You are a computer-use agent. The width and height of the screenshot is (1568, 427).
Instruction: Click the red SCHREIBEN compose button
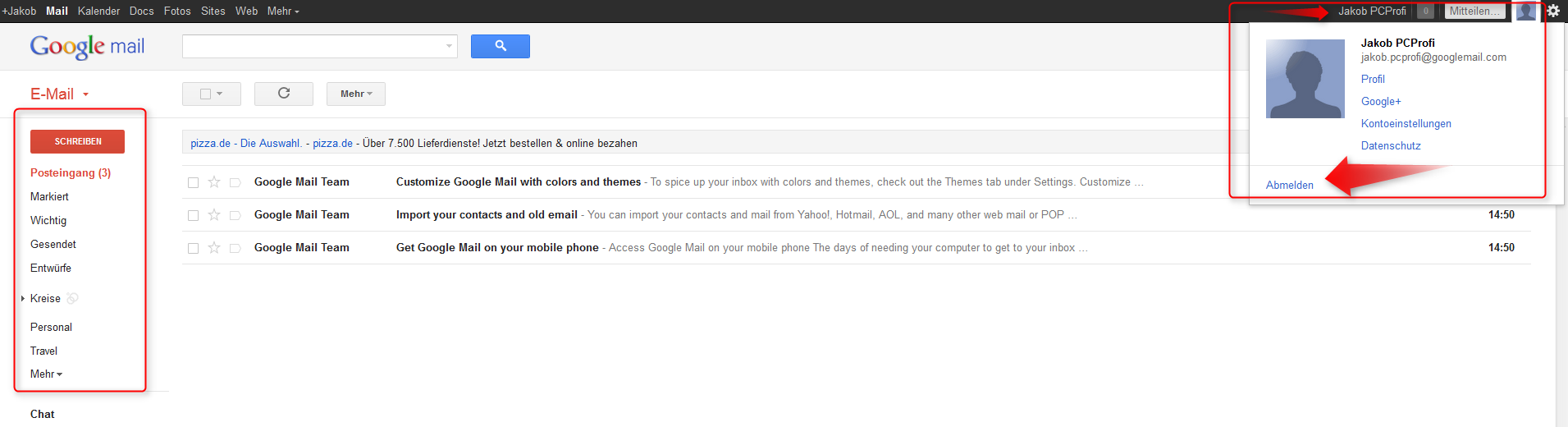(77, 141)
